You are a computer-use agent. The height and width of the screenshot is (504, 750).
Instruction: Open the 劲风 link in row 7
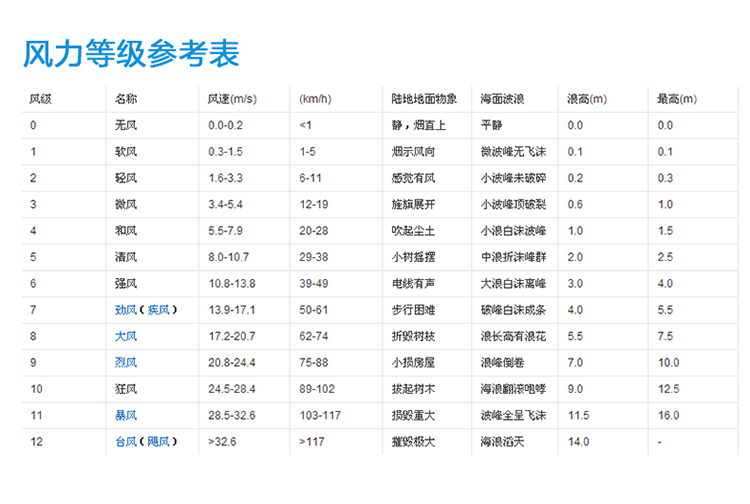tap(126, 310)
